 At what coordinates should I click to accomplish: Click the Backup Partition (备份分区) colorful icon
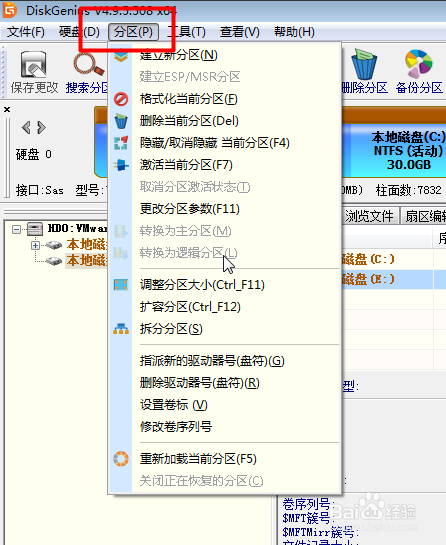click(419, 64)
